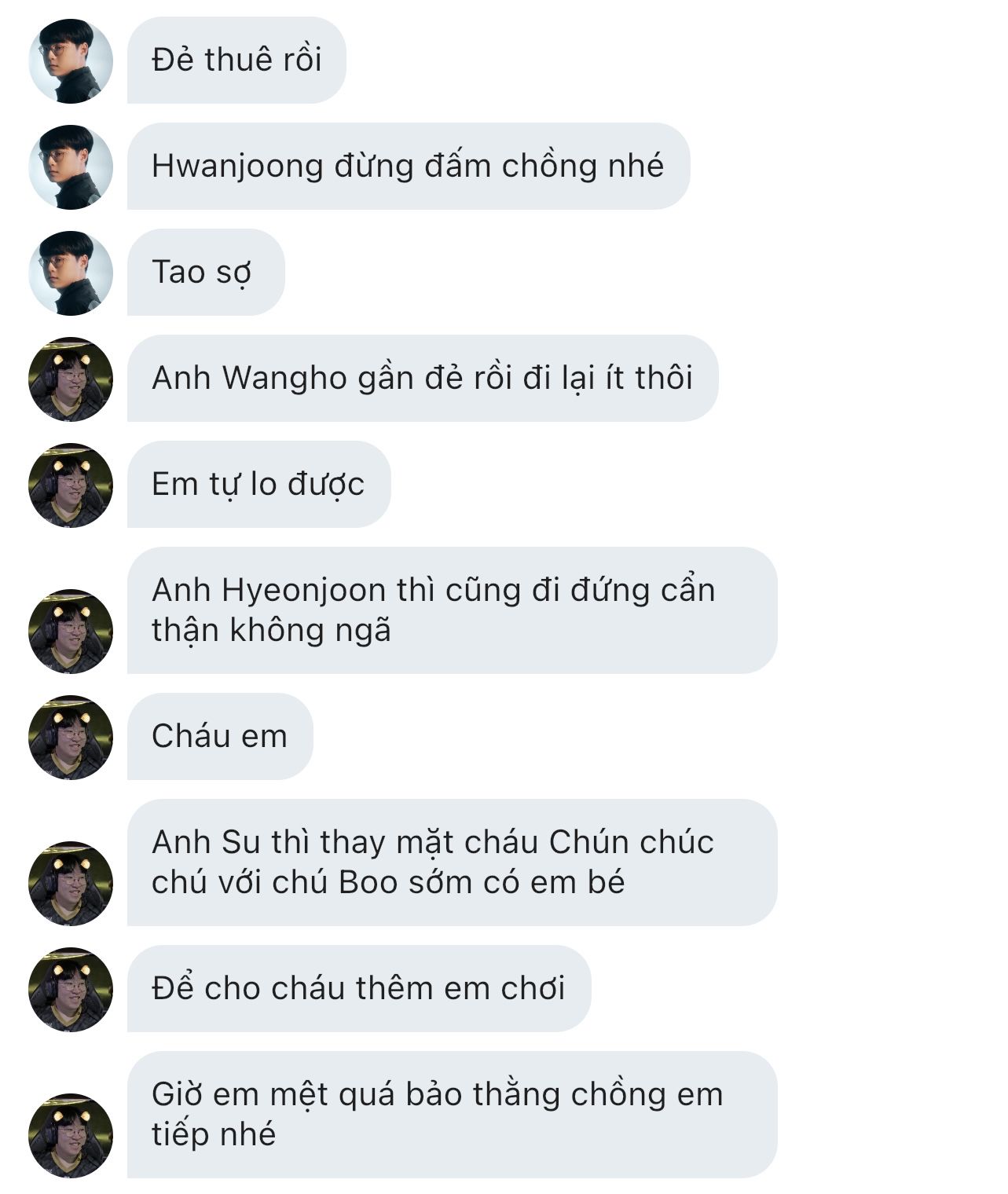Image resolution: width=1008 pixels, height=1194 pixels.
Task: Select "Anh Wangho gần đẻ rồi đi lại ít thôi" bubble
Action: tap(423, 379)
